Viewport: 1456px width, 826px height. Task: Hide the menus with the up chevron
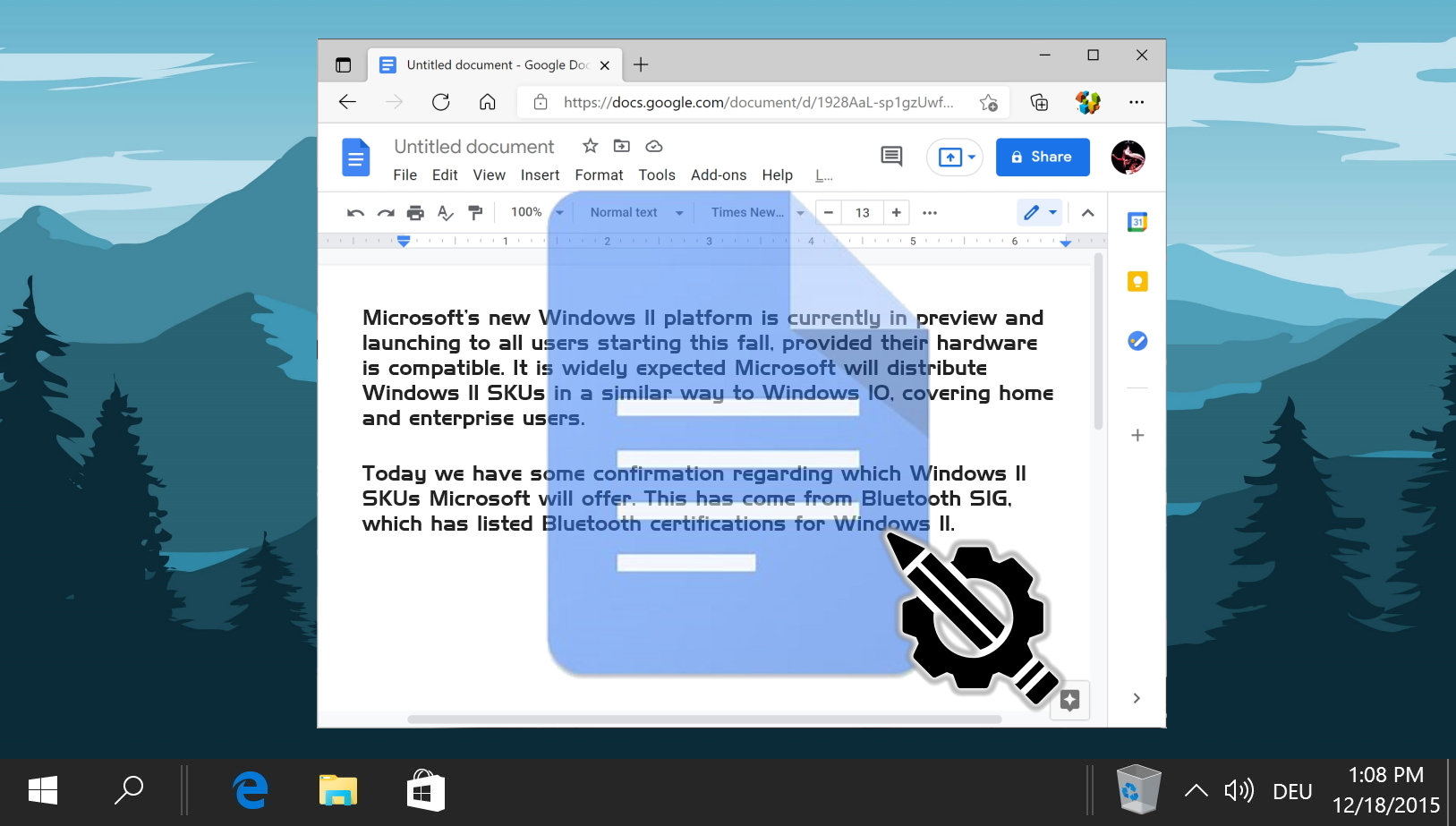coord(1087,213)
